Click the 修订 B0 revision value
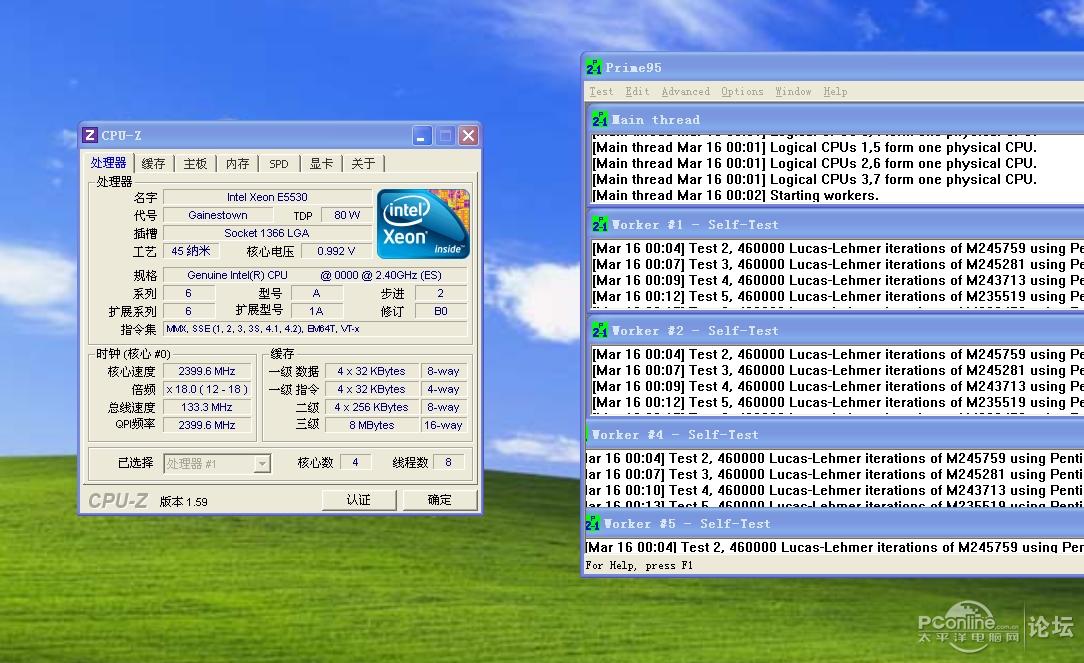1084x663 pixels. (441, 311)
